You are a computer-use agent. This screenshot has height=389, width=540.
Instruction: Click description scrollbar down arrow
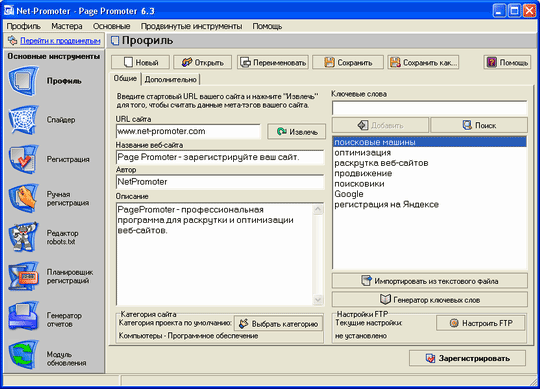click(x=318, y=299)
